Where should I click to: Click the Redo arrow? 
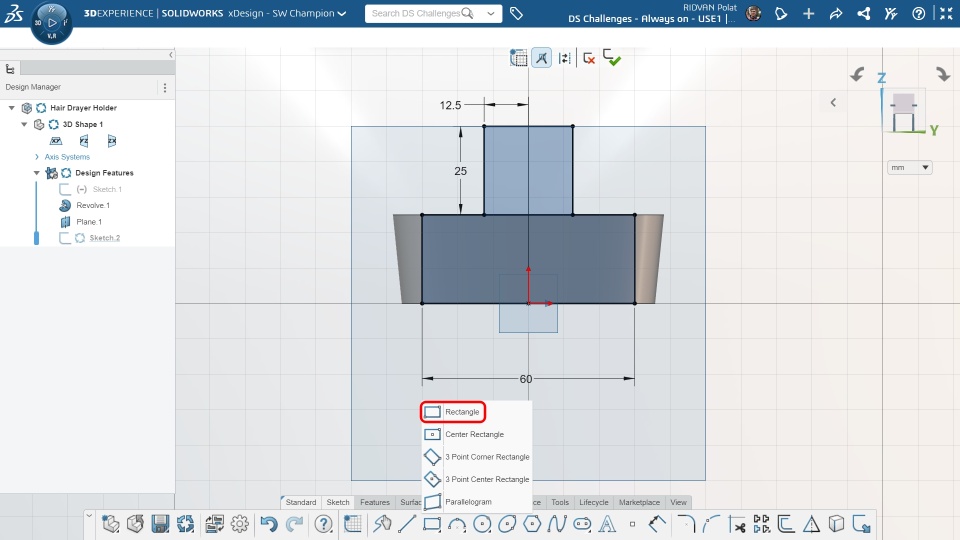pos(294,524)
